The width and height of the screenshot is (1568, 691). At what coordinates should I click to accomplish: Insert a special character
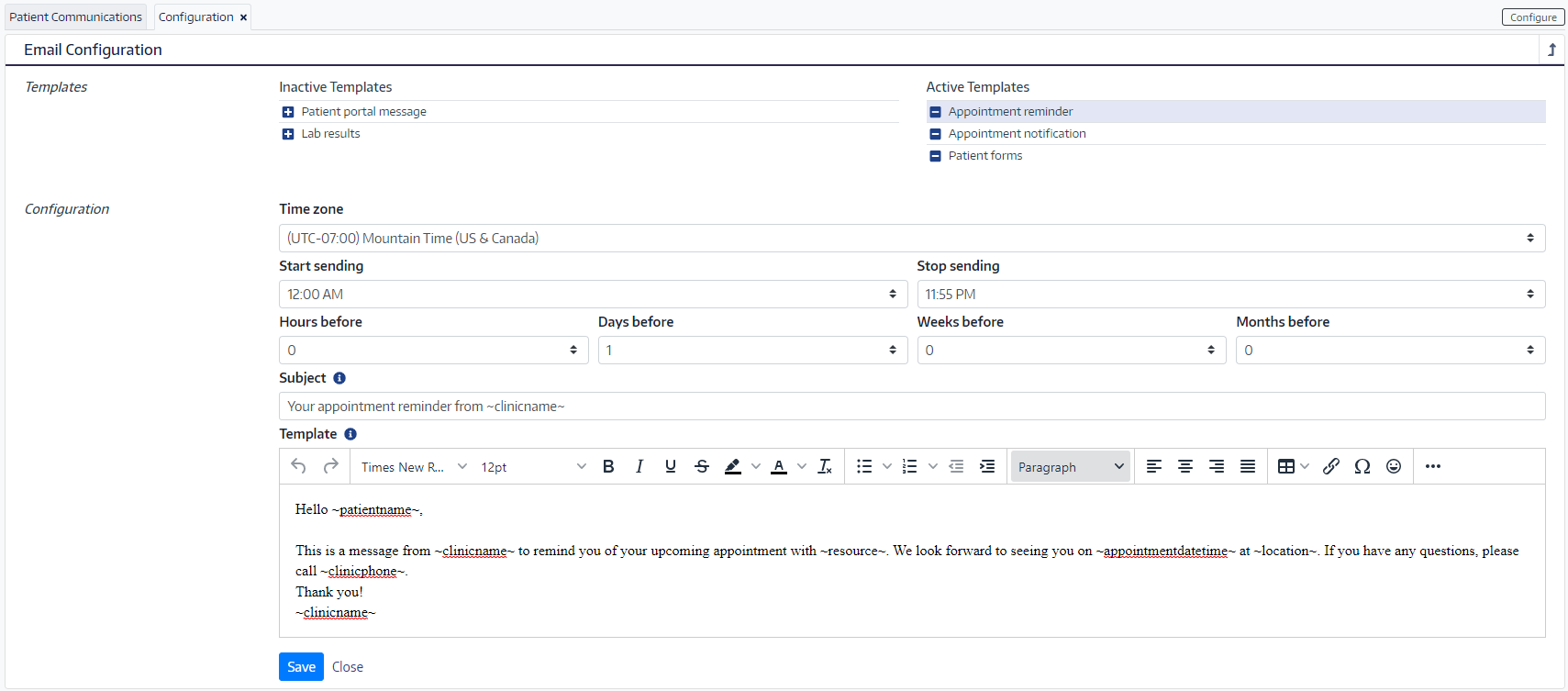point(1362,466)
